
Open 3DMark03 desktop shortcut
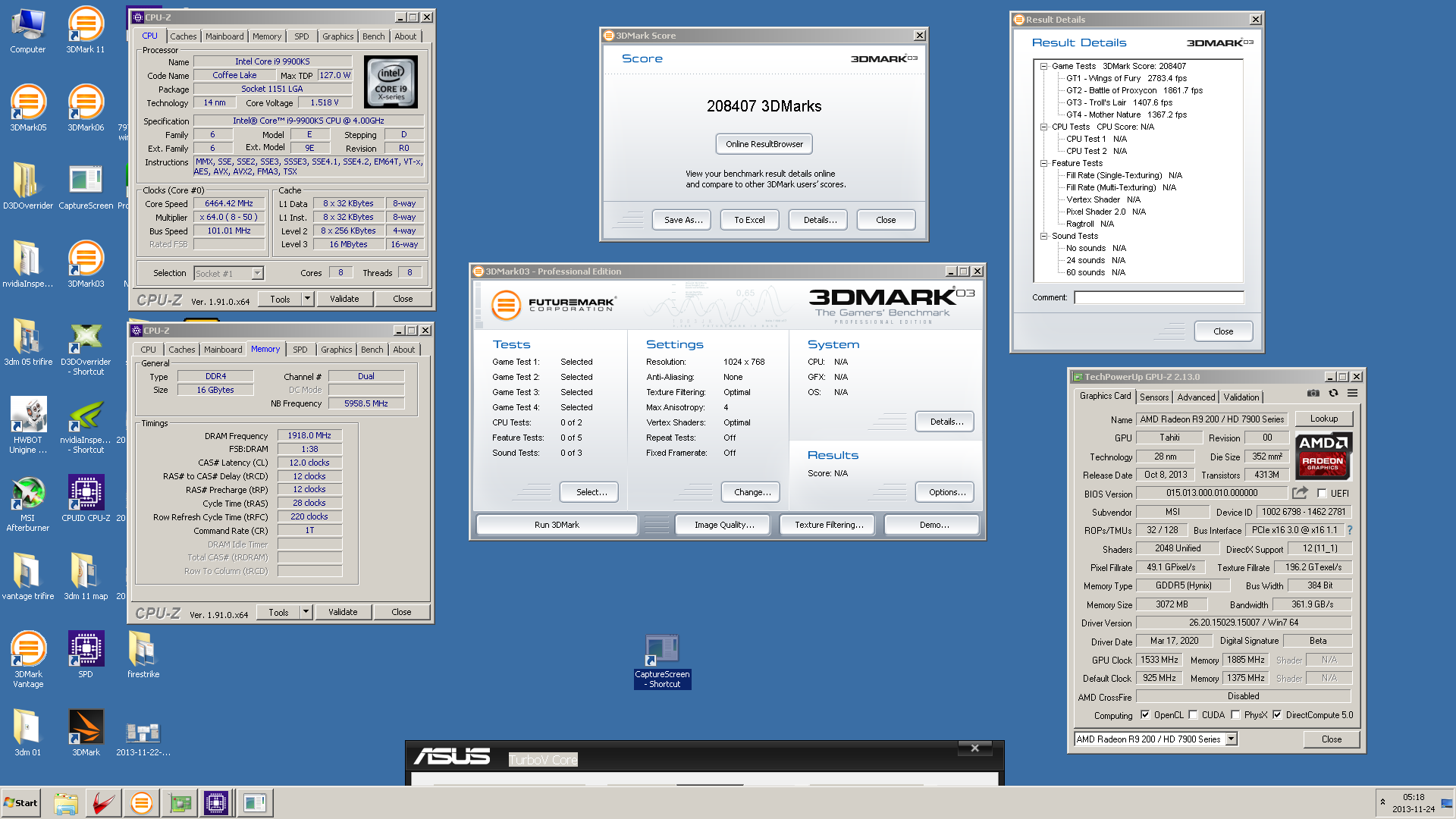tap(86, 265)
